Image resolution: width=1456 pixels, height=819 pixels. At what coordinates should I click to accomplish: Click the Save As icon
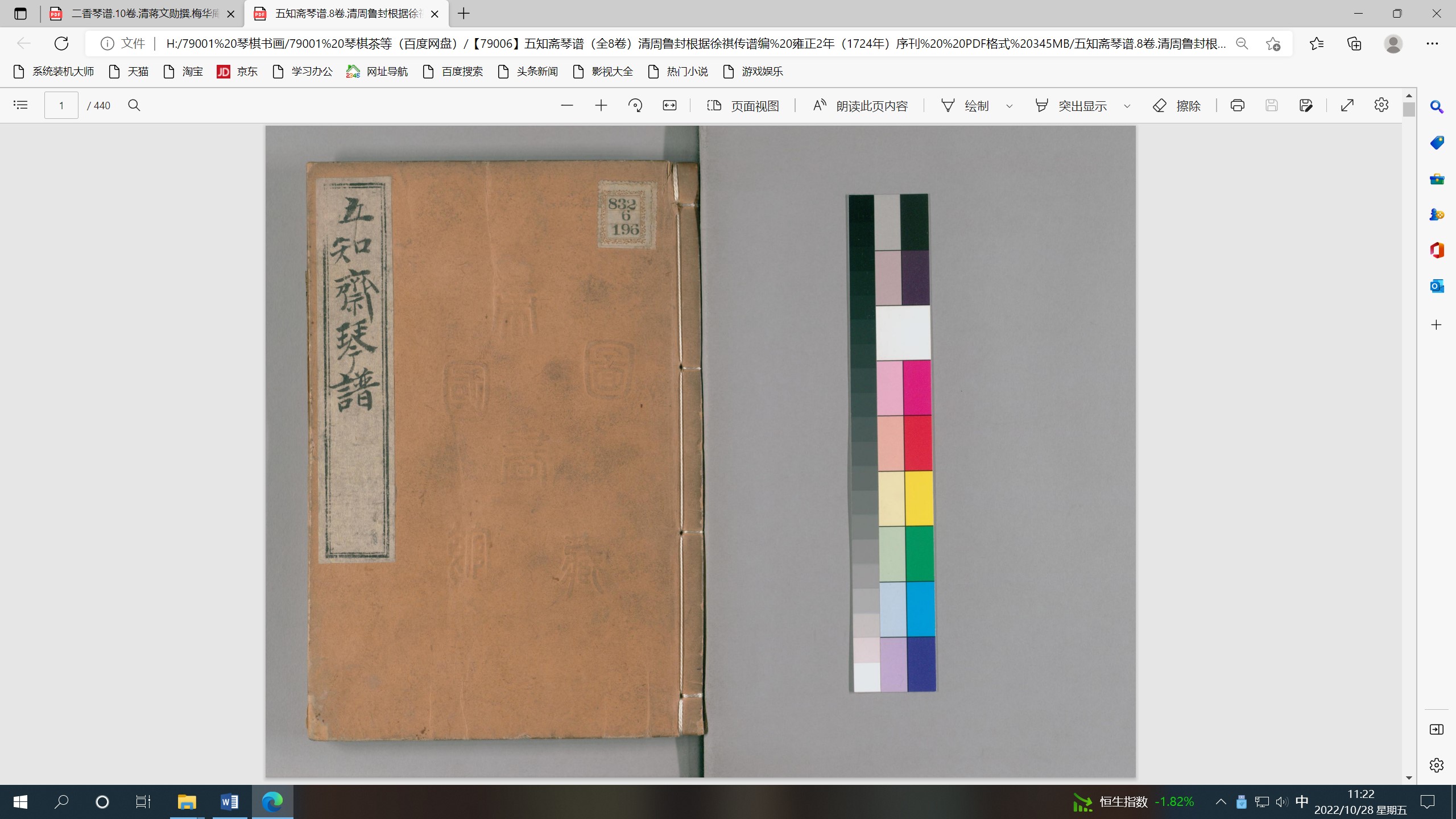(x=1306, y=105)
